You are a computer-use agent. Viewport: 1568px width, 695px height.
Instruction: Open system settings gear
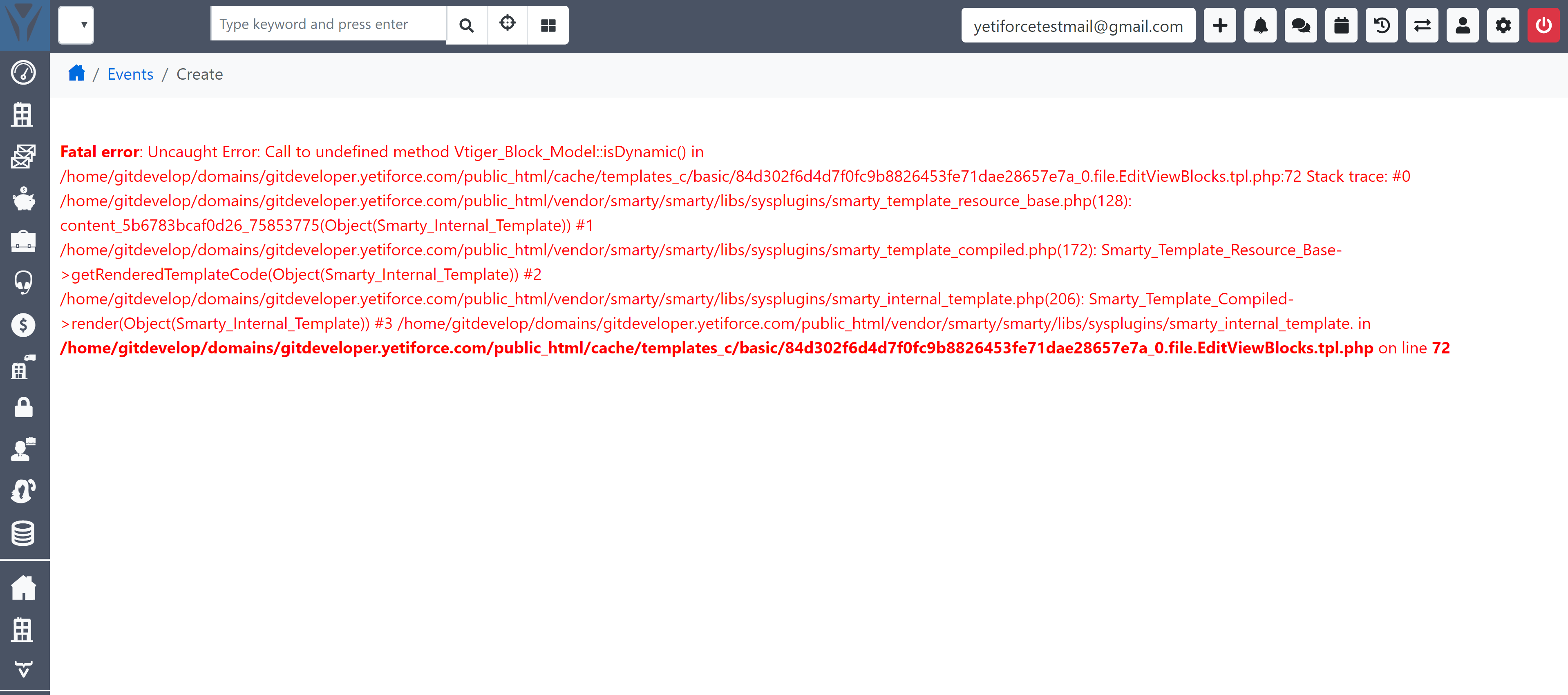tap(1503, 25)
